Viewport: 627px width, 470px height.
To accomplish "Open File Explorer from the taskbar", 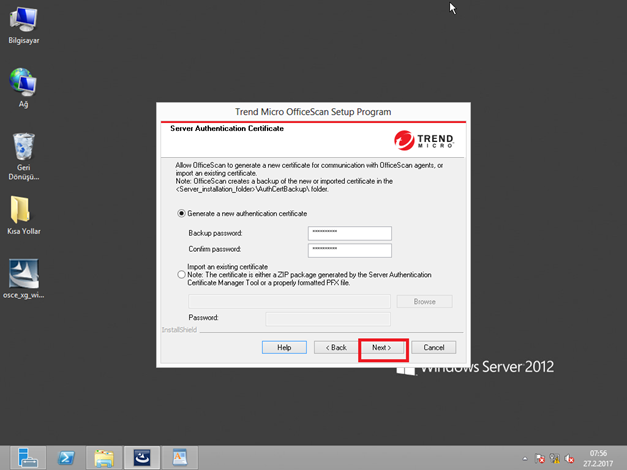I will click(104, 458).
